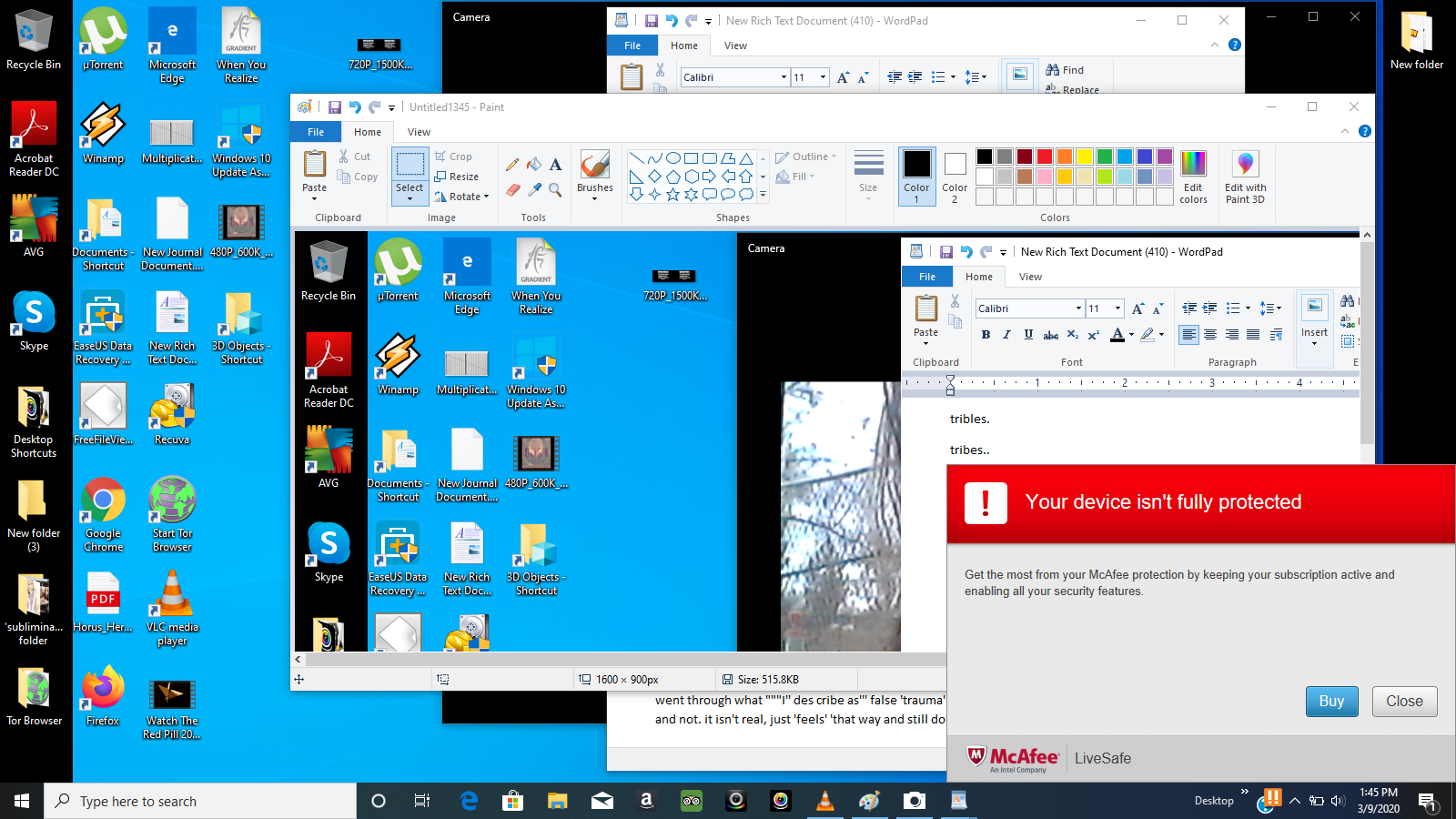Image resolution: width=1456 pixels, height=819 pixels.
Task: Open the File tab in WordPad
Action: [x=632, y=45]
